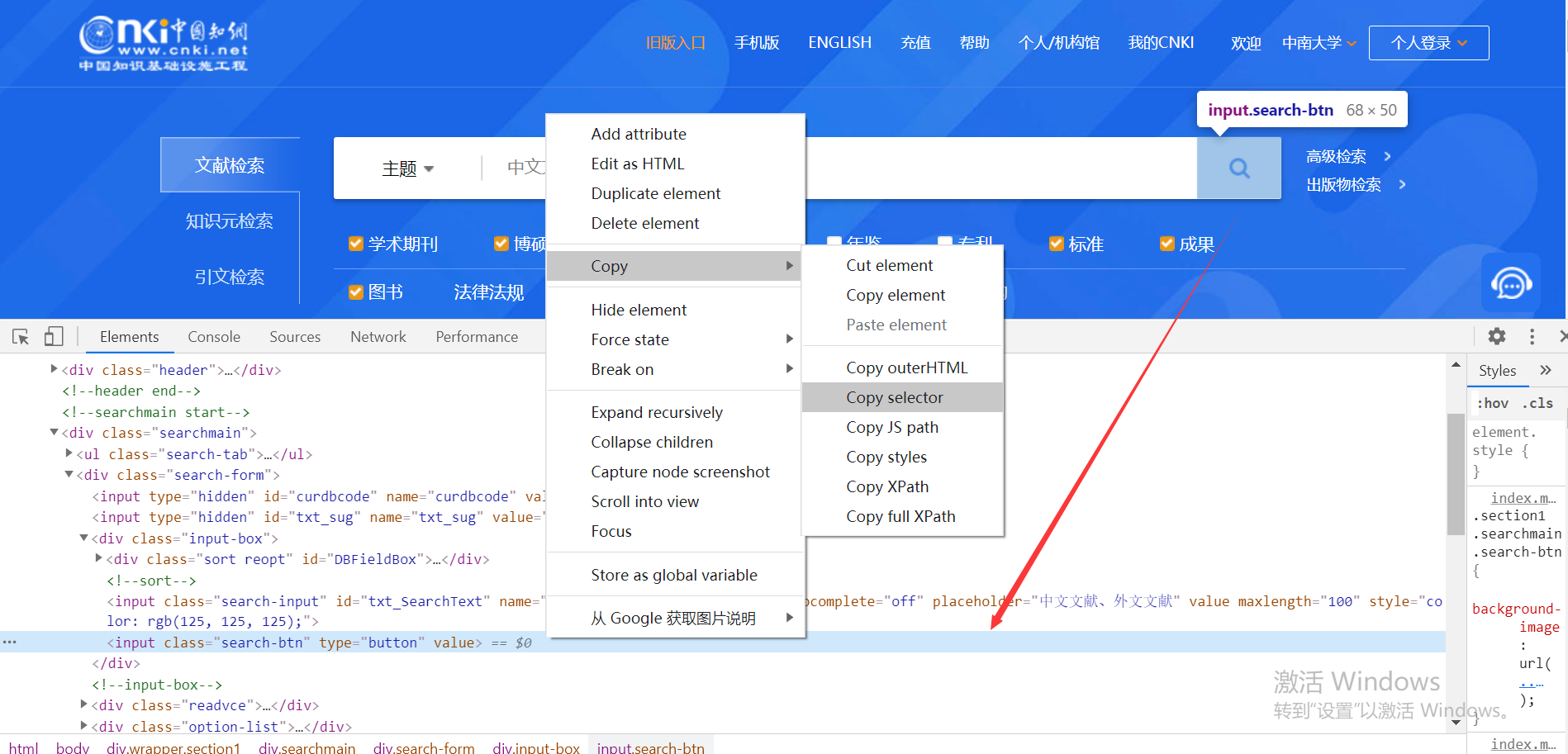This screenshot has width=1568, height=754.
Task: Uncheck the 学术期刊 checkbox
Action: click(355, 243)
